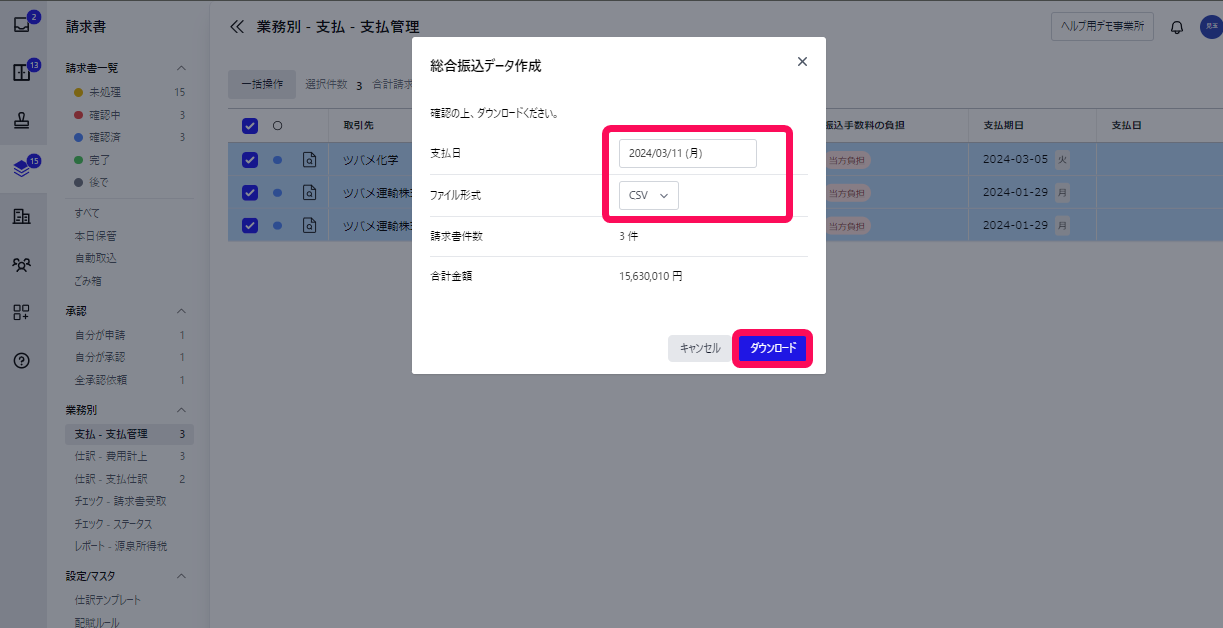Image resolution: width=1223 pixels, height=628 pixels.
Task: Open the ヘルプ用デモ事業所 office selector
Action: coord(1102,27)
